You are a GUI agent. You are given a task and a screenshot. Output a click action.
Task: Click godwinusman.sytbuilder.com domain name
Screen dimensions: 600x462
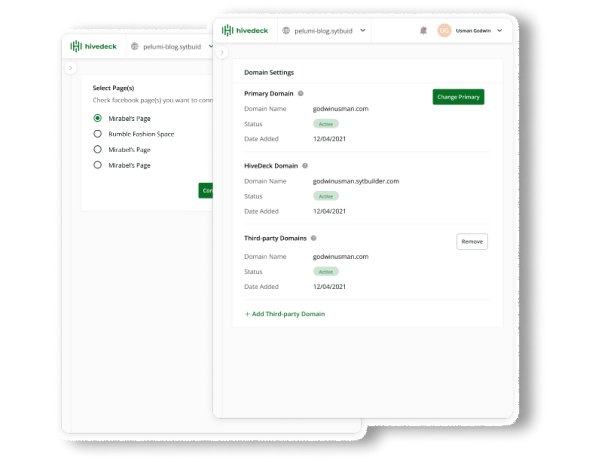[356, 181]
